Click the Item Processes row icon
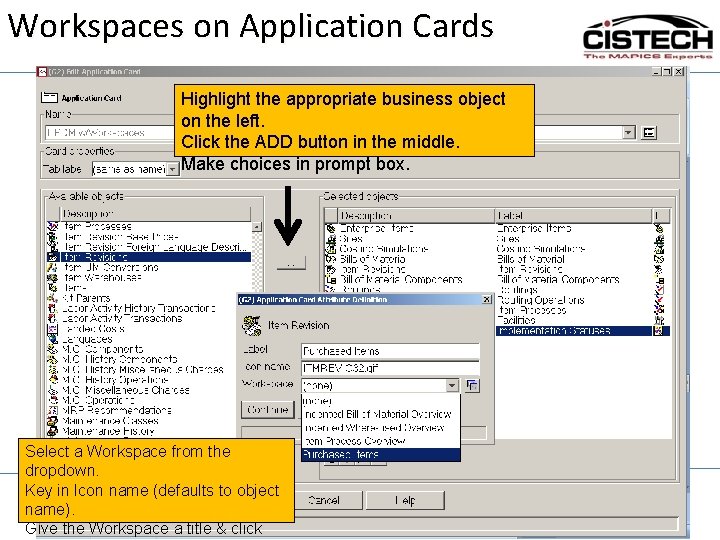 (x=53, y=226)
